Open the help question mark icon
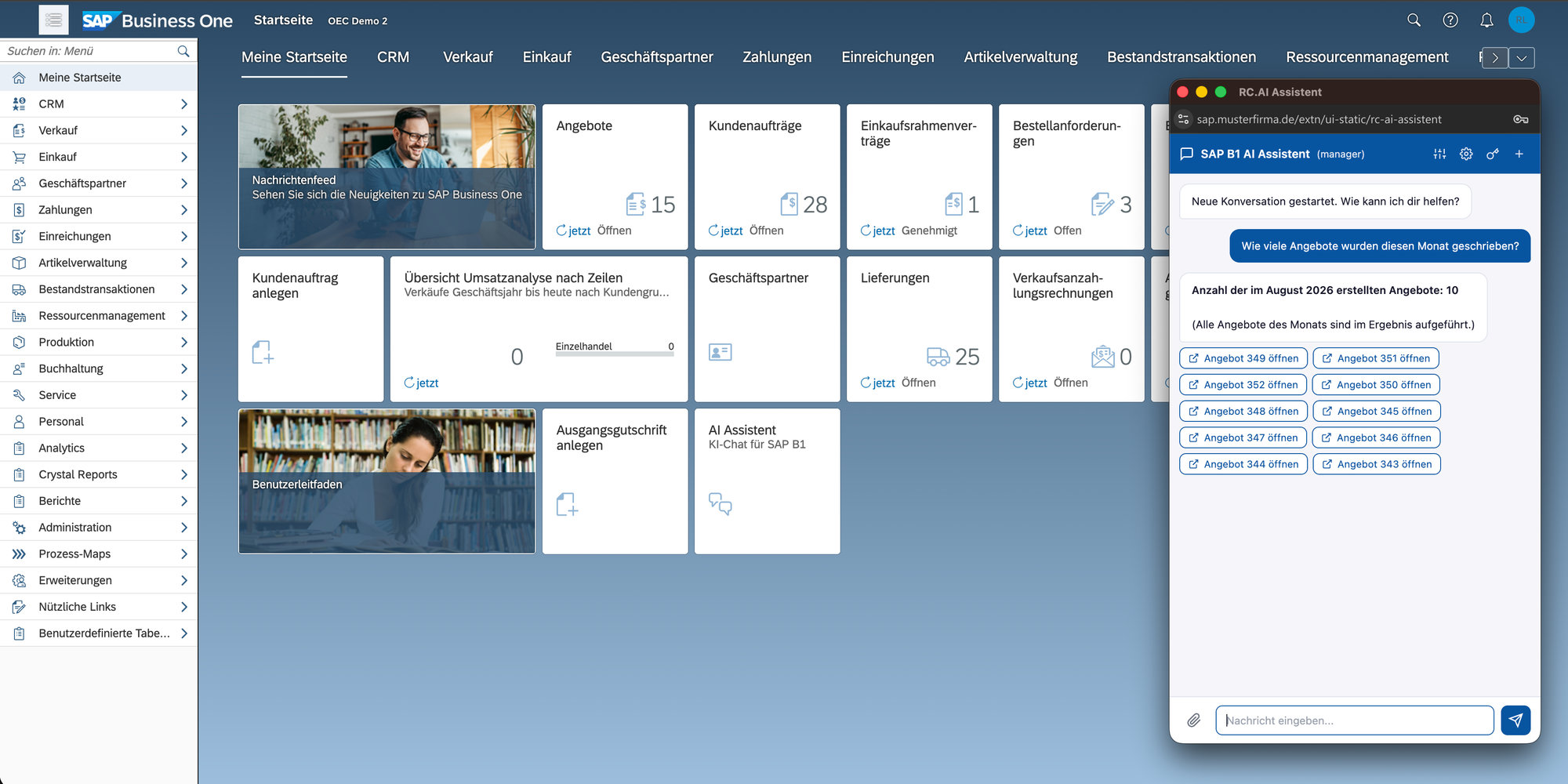Image resolution: width=1568 pixels, height=784 pixels. pyautogui.click(x=1450, y=20)
